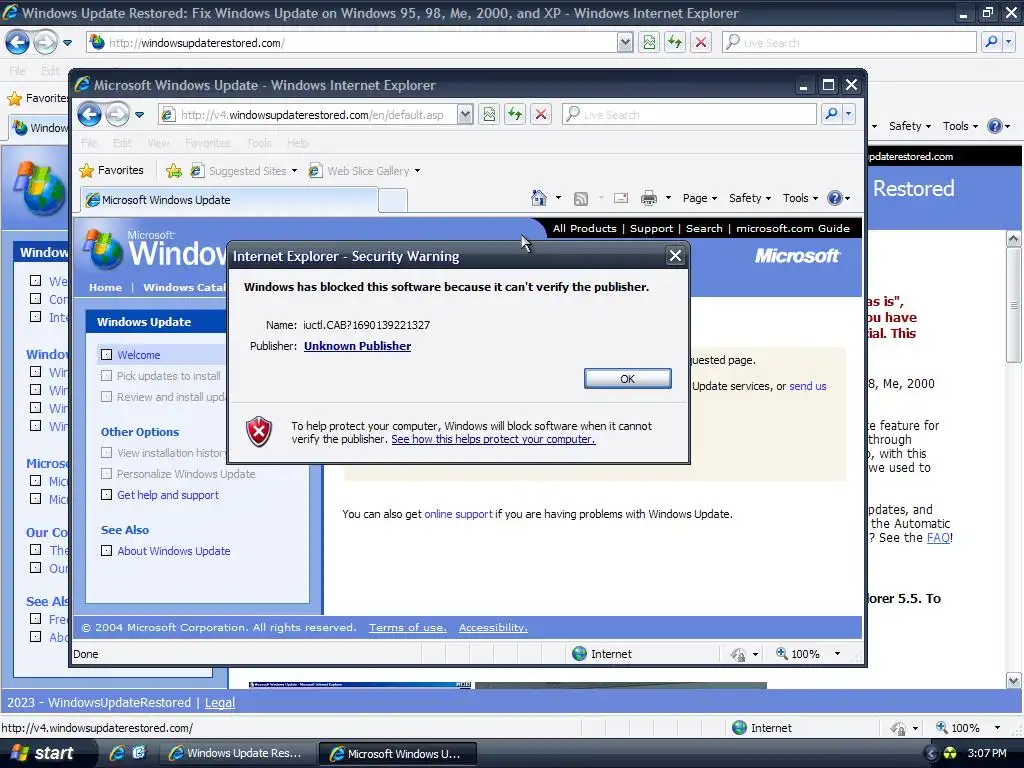1024x768 pixels.
Task: Refresh page in background window
Action: [675, 43]
